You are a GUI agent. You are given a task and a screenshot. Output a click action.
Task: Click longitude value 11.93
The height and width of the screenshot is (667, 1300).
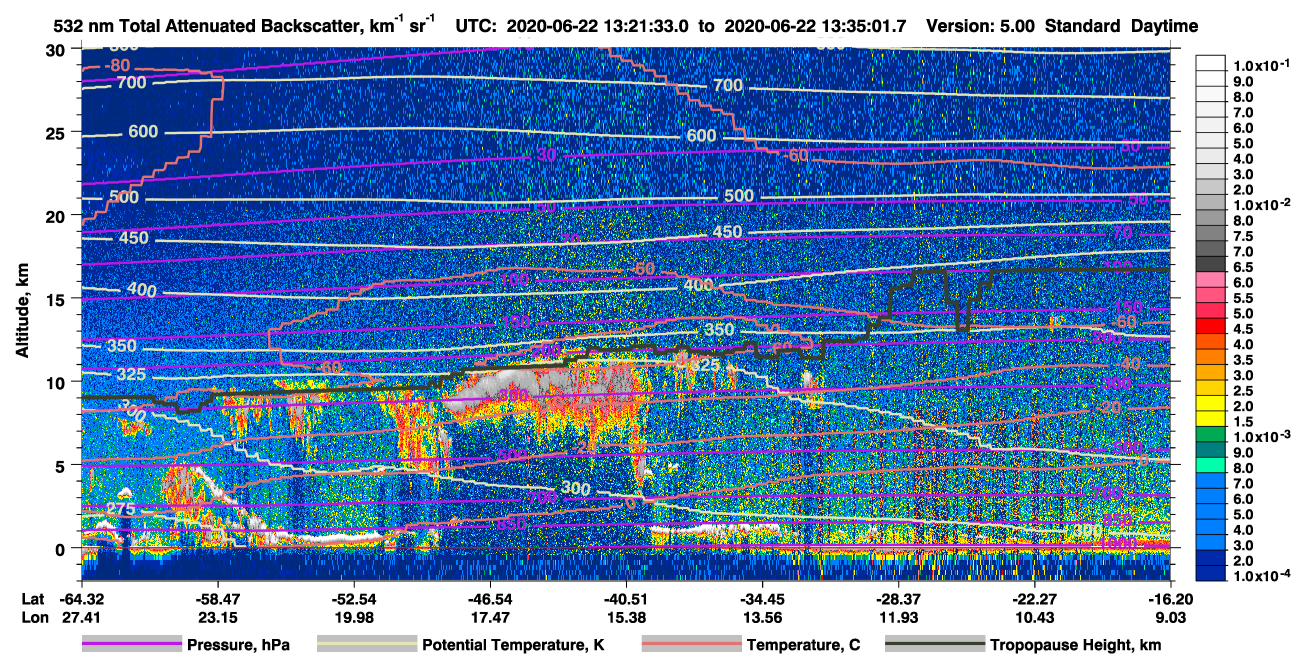[899, 618]
